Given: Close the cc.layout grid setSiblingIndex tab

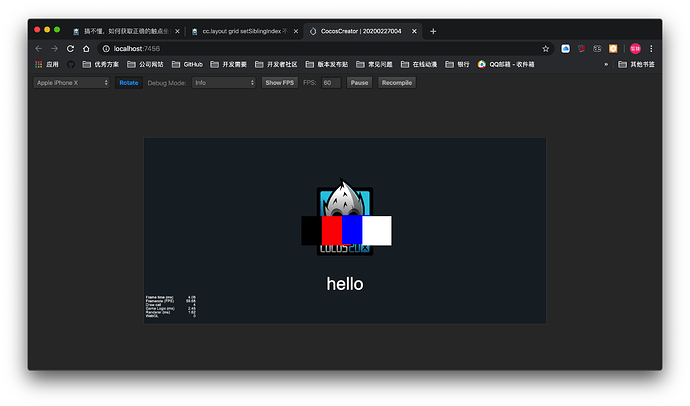Looking at the screenshot, I should 296,31.
